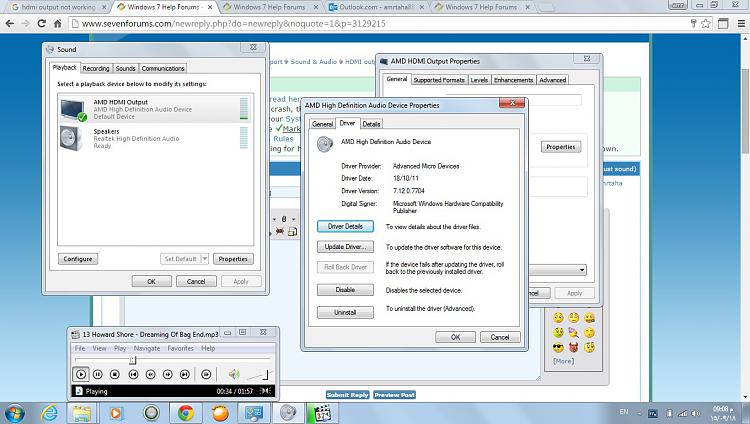Viewport: 750px width, 424px height.
Task: Open Supported Formats tab in HDMI Output Properties
Action: (x=439, y=80)
